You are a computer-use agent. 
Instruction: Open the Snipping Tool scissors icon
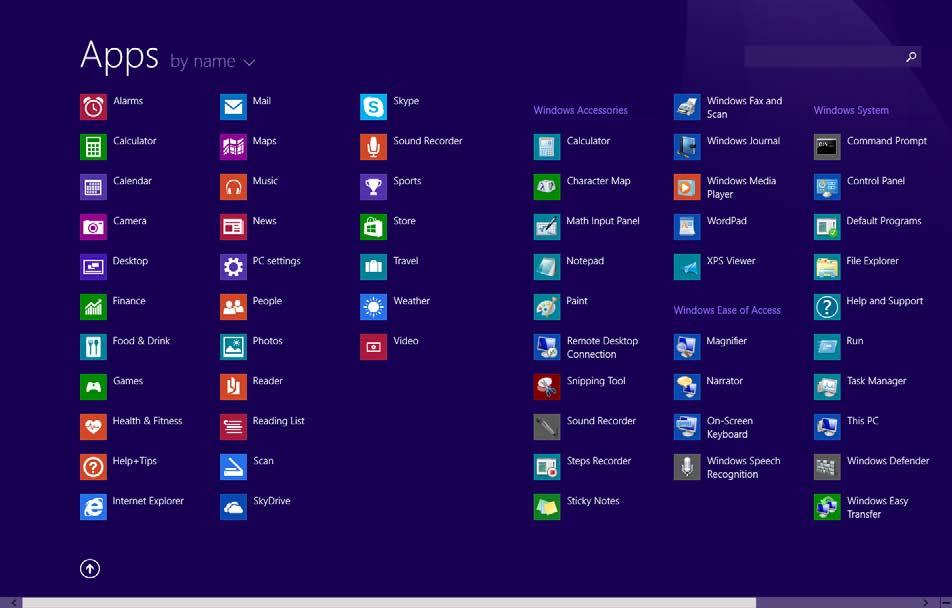547,387
